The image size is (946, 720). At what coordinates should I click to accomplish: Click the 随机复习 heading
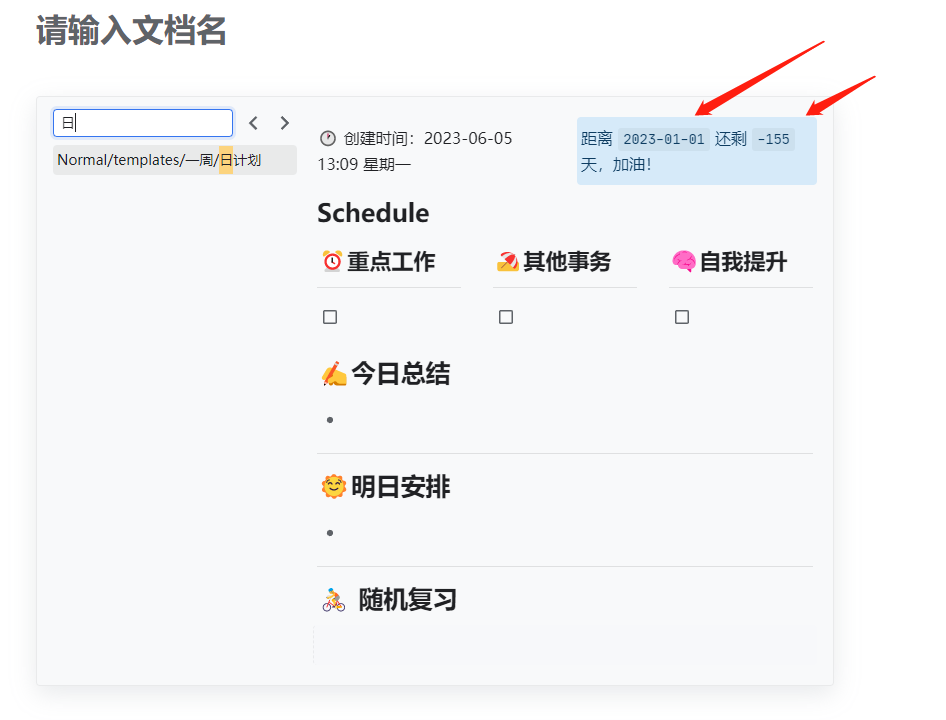click(408, 600)
